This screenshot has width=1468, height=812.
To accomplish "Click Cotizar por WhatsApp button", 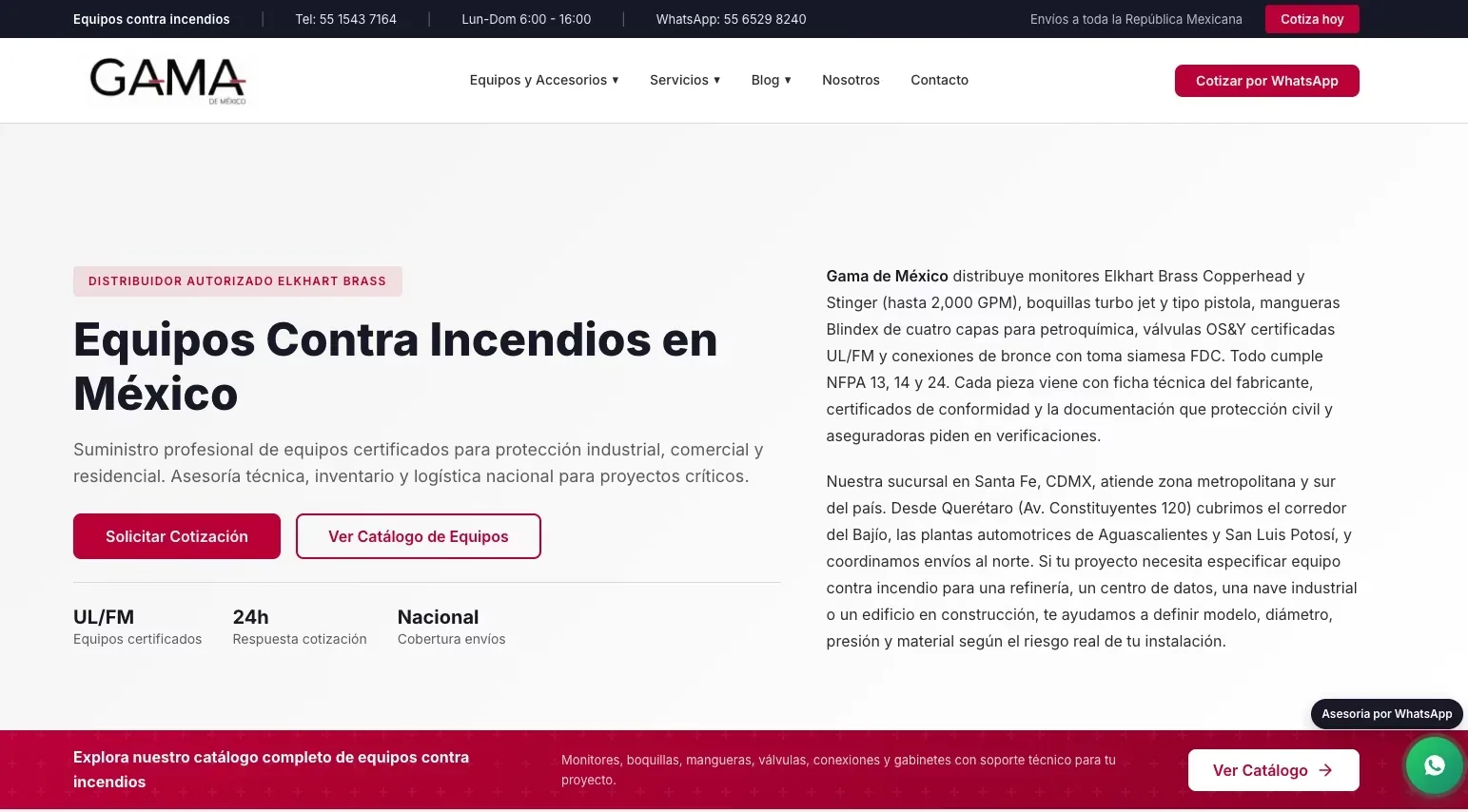I will pyautogui.click(x=1266, y=81).
